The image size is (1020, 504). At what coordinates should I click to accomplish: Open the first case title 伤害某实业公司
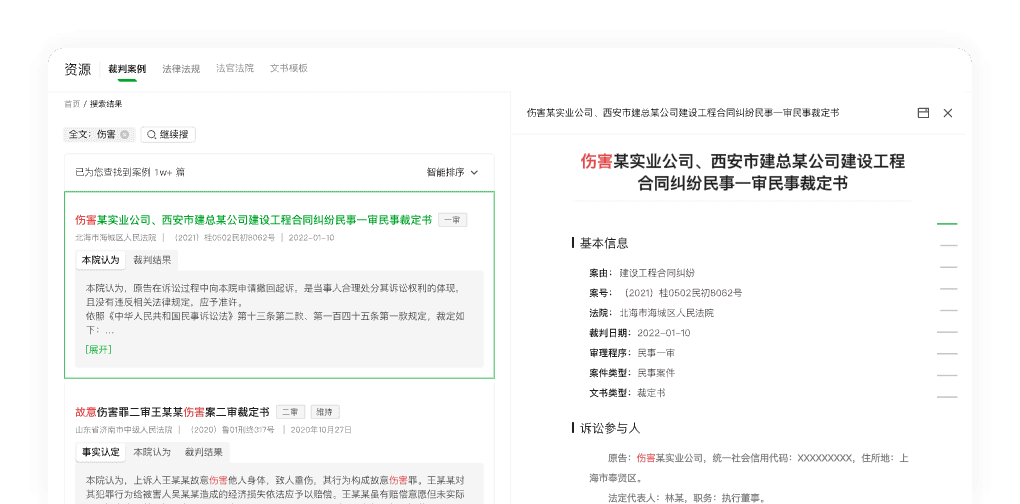coord(253,220)
